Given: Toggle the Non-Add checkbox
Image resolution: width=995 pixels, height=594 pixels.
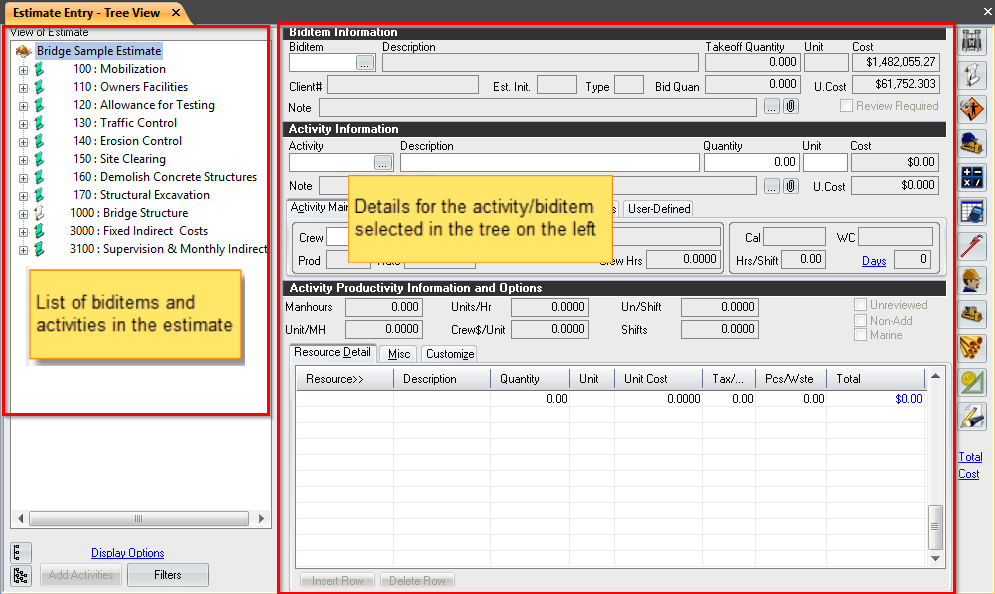Looking at the screenshot, I should point(861,321).
